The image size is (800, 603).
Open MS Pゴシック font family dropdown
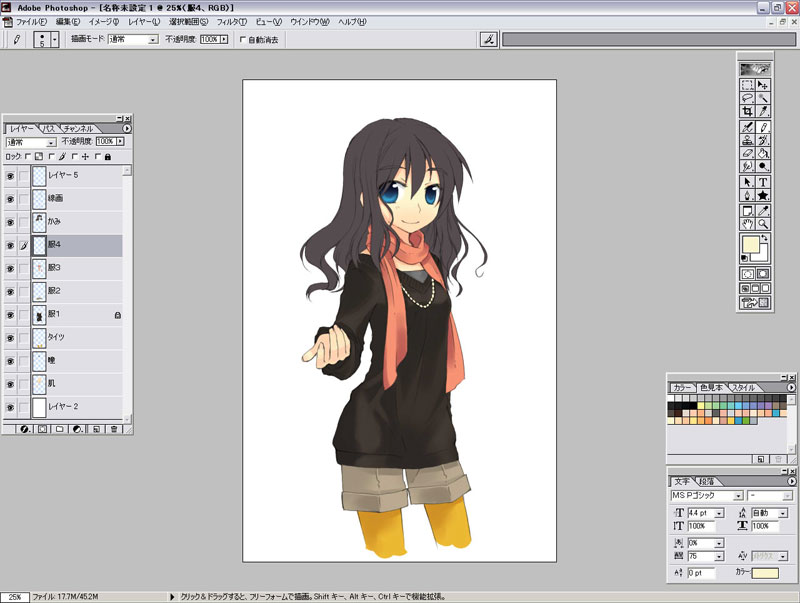coord(738,496)
